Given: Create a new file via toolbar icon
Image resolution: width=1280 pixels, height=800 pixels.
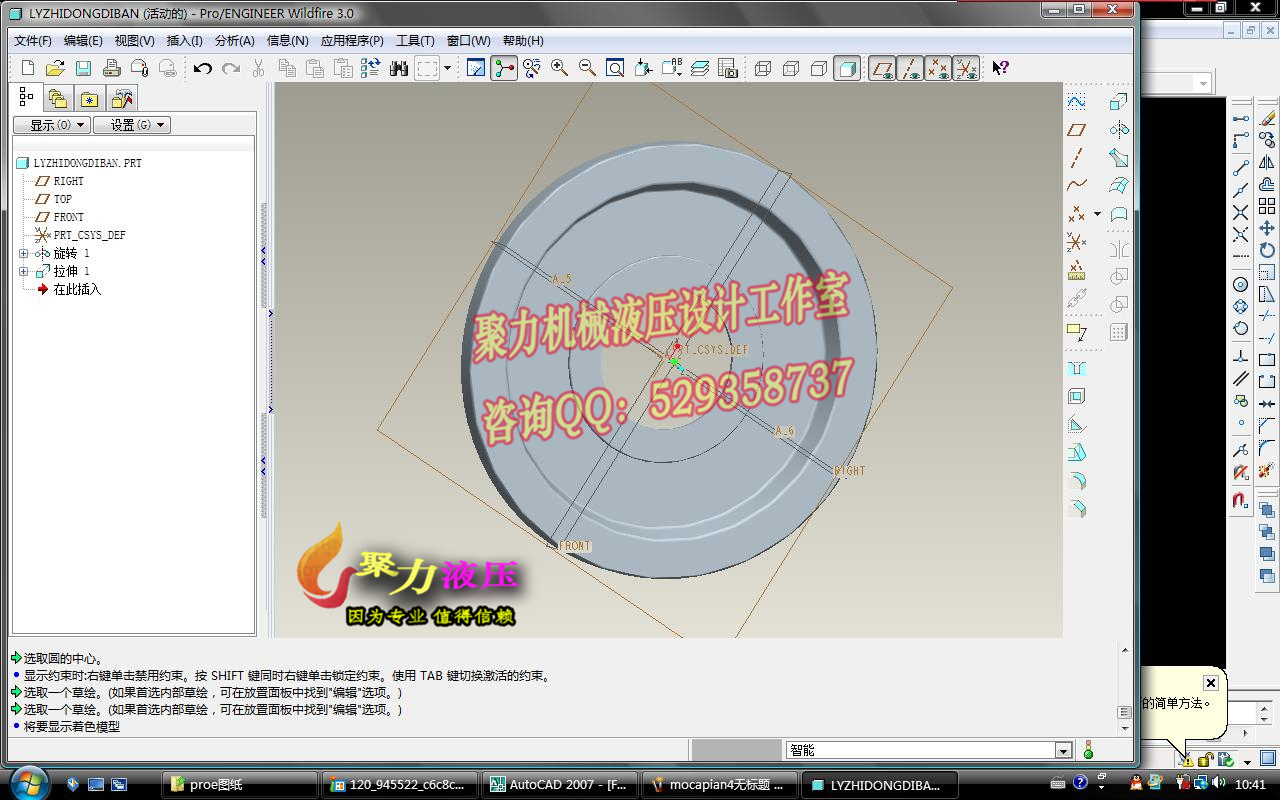Looking at the screenshot, I should coord(28,68).
